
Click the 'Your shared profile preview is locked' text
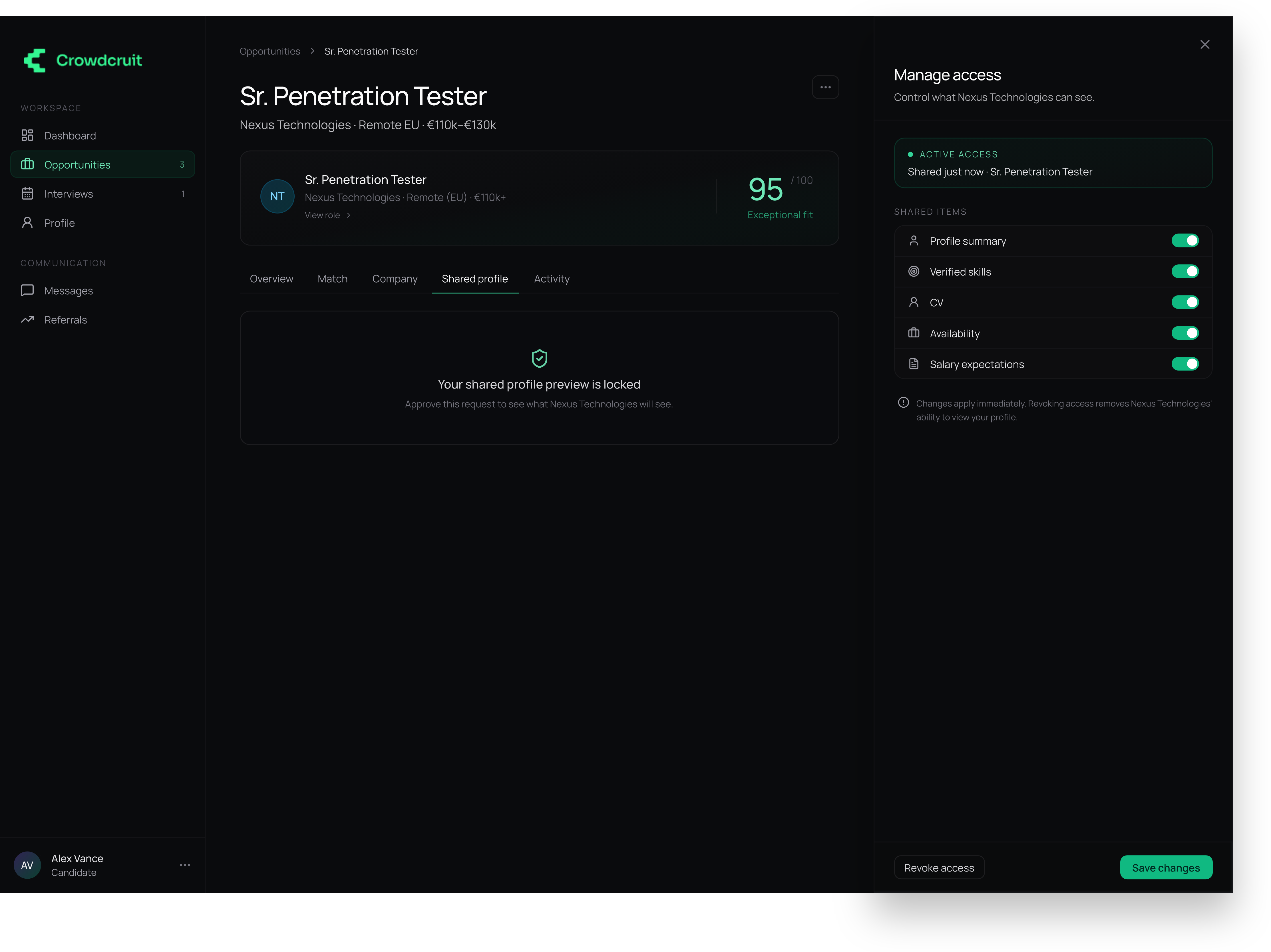tap(539, 384)
